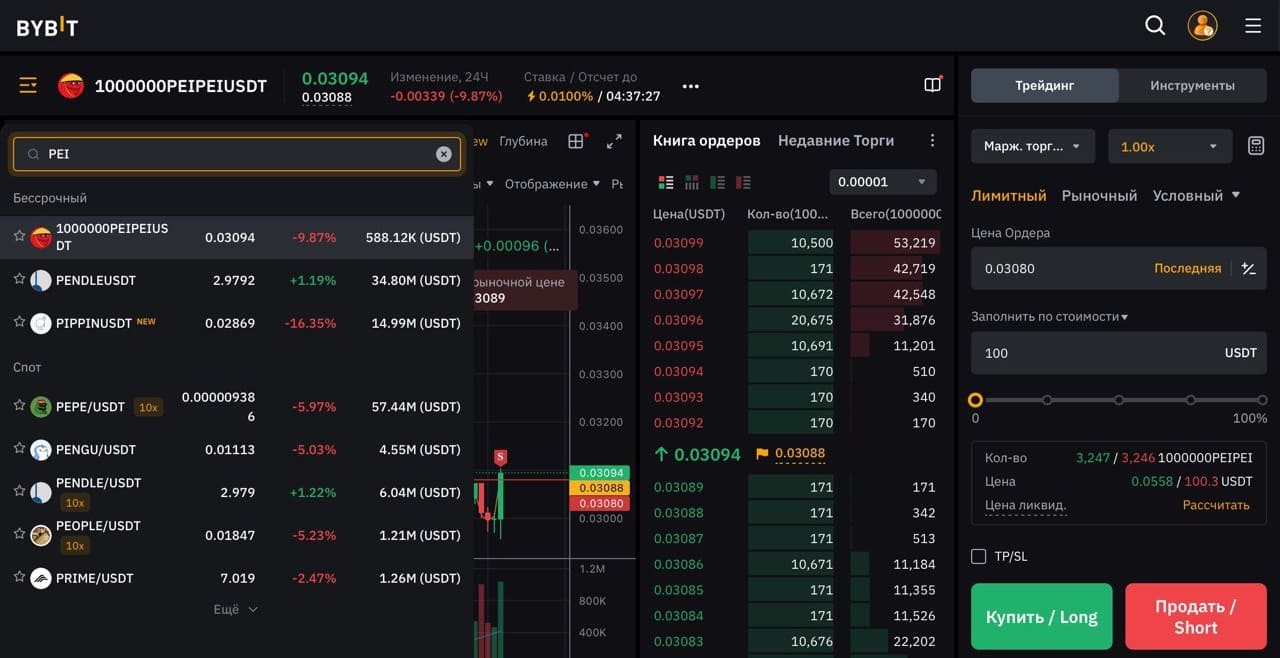Click the order price input 0.03080
Screen dimensions: 1280x658
pyautogui.click(x=1060, y=268)
